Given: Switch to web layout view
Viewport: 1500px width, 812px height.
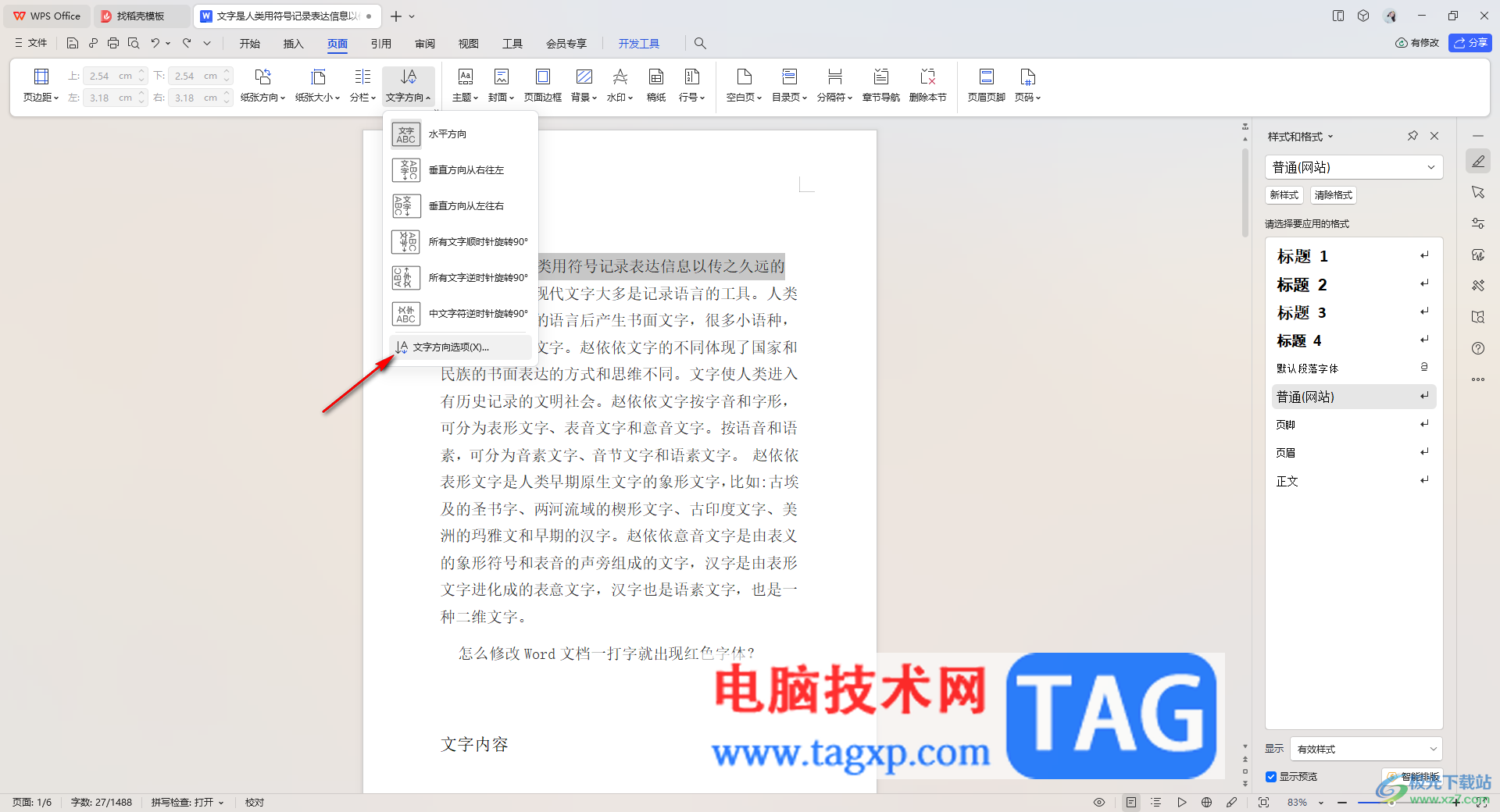Looking at the screenshot, I should coord(1206,803).
